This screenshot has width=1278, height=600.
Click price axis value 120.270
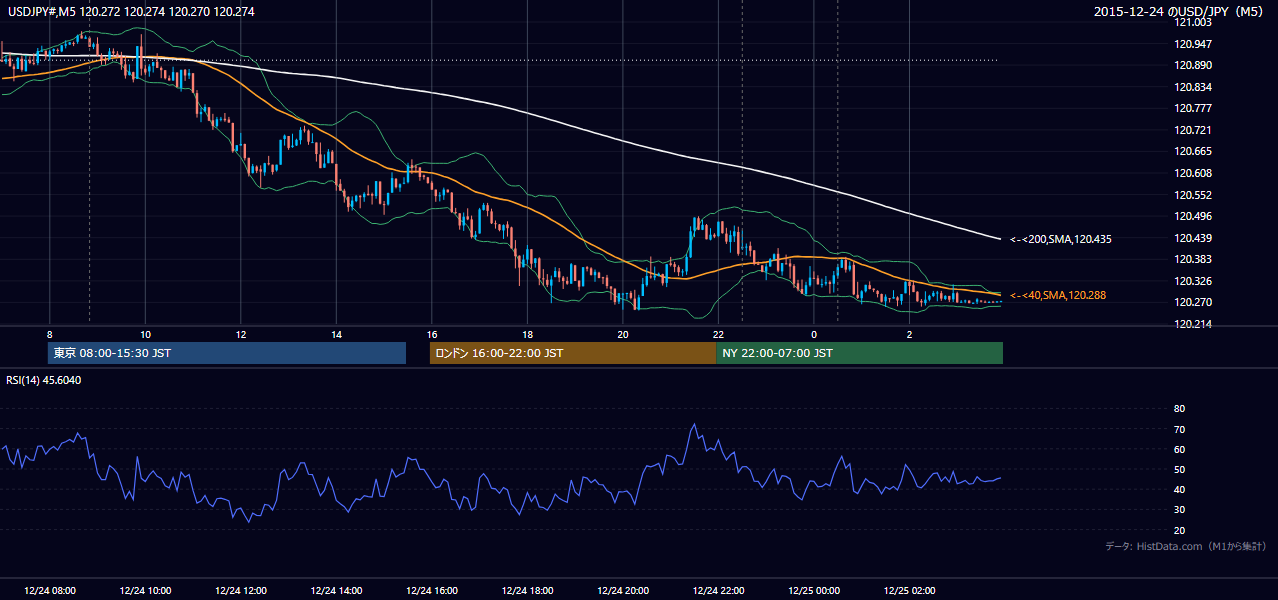(x=1192, y=302)
